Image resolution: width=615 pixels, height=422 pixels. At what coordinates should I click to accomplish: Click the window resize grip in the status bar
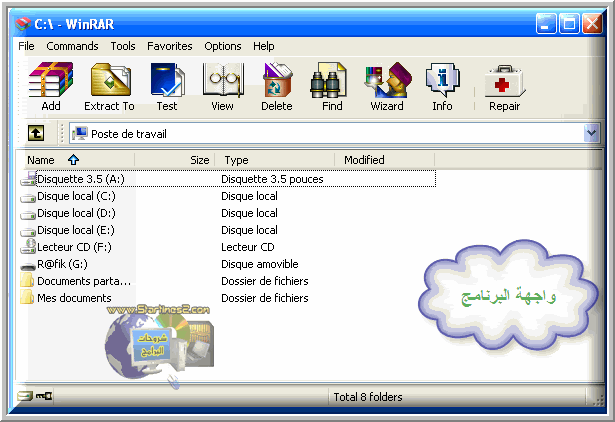pos(599,398)
